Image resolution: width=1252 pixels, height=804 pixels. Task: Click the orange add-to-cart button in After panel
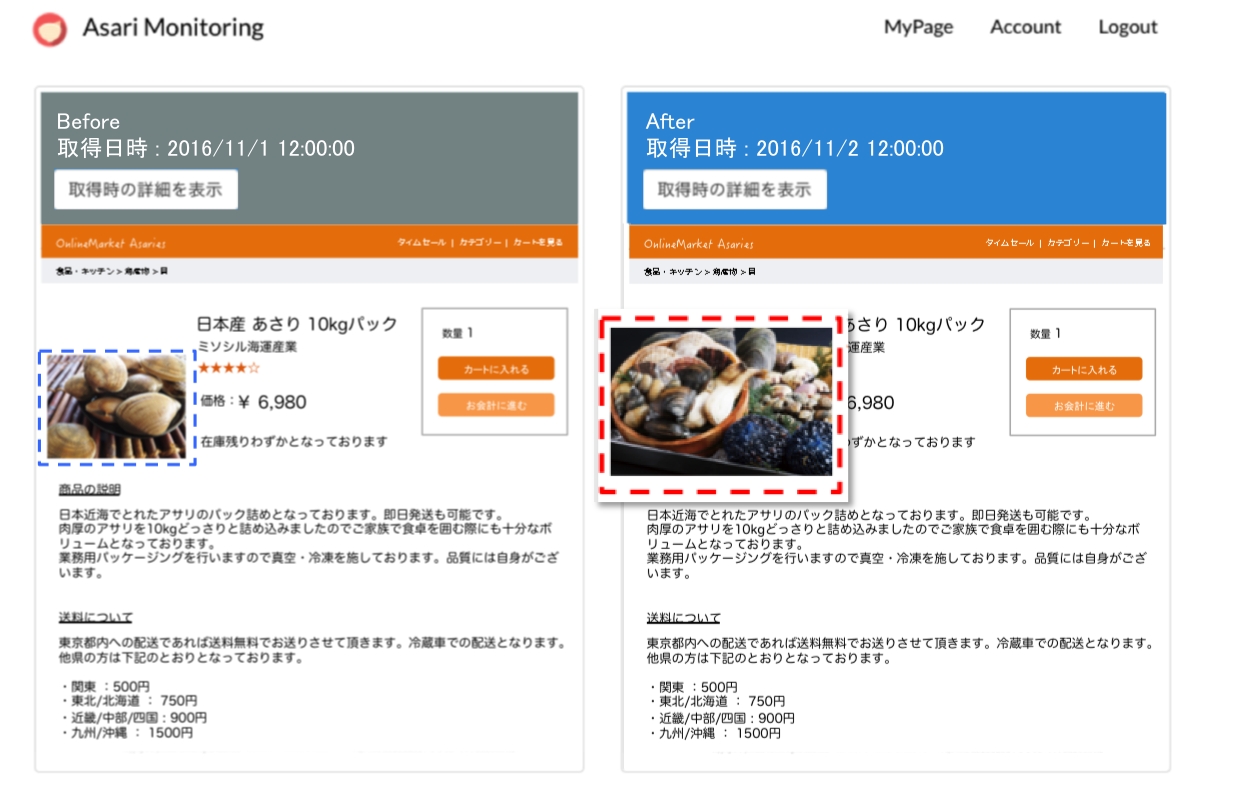(x=1084, y=369)
